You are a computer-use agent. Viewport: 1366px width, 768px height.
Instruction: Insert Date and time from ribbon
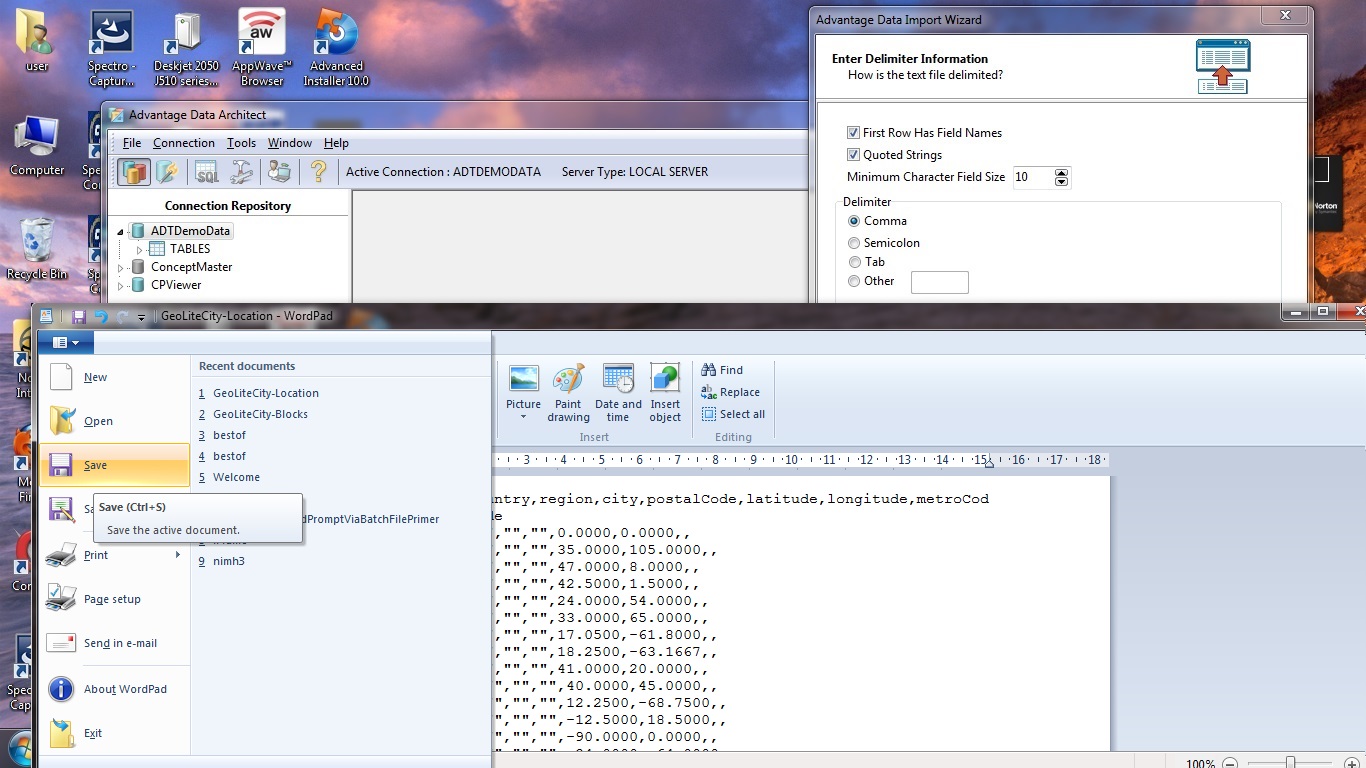[618, 392]
